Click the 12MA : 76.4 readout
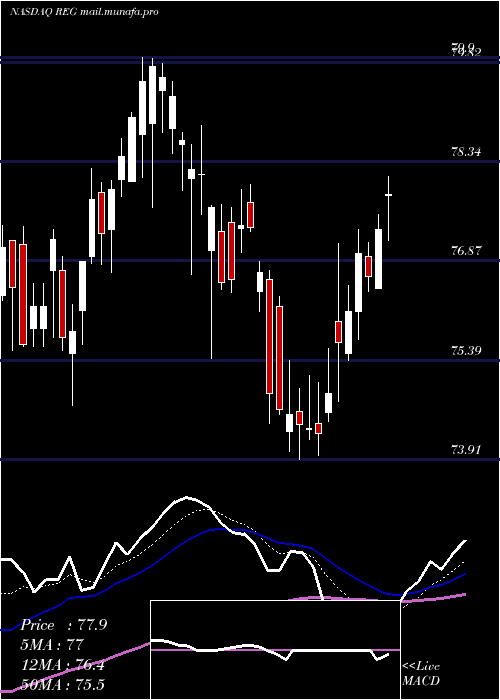The width and height of the screenshot is (500, 700). tap(62, 665)
